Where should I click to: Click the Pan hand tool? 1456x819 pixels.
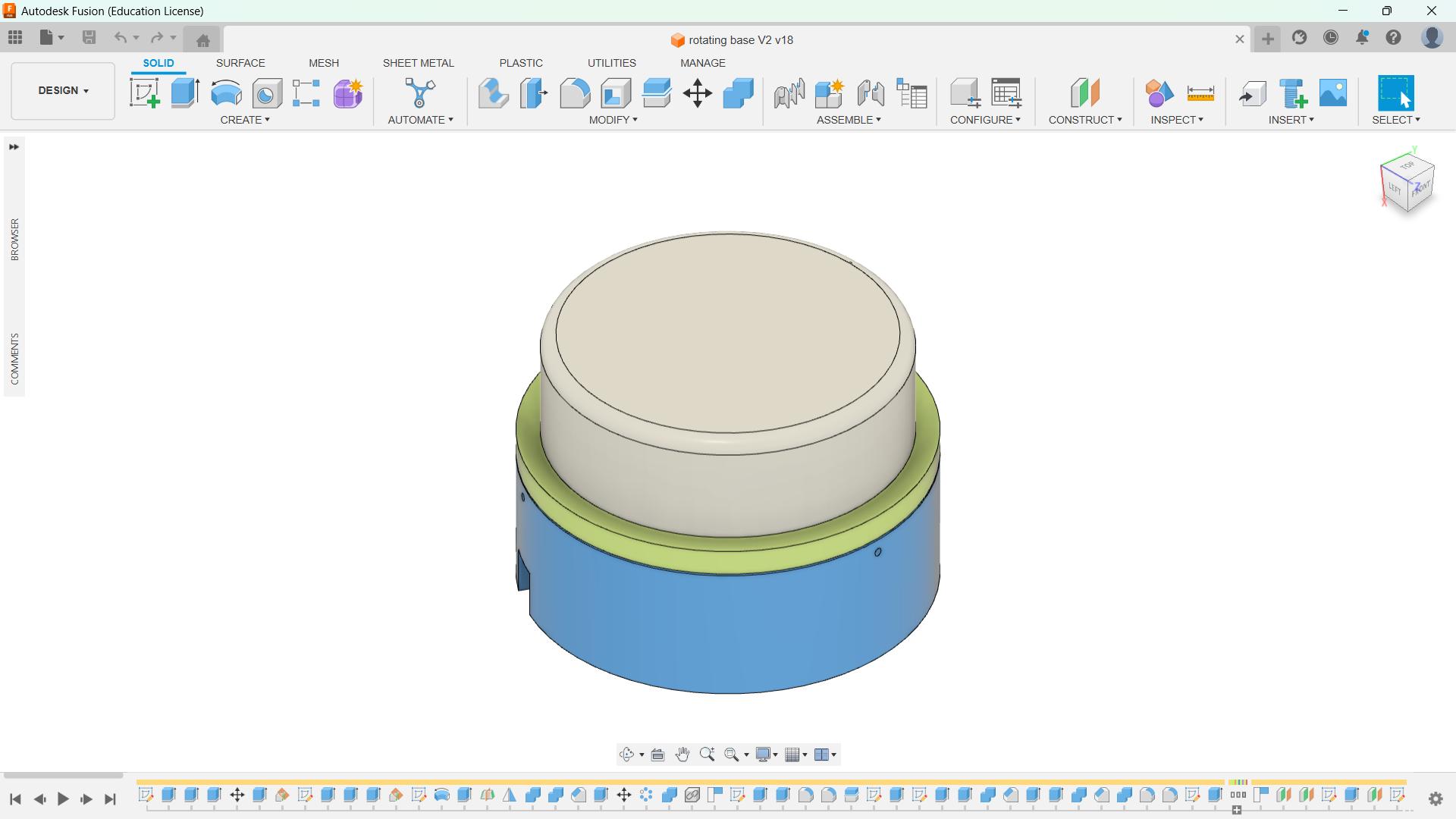(682, 755)
